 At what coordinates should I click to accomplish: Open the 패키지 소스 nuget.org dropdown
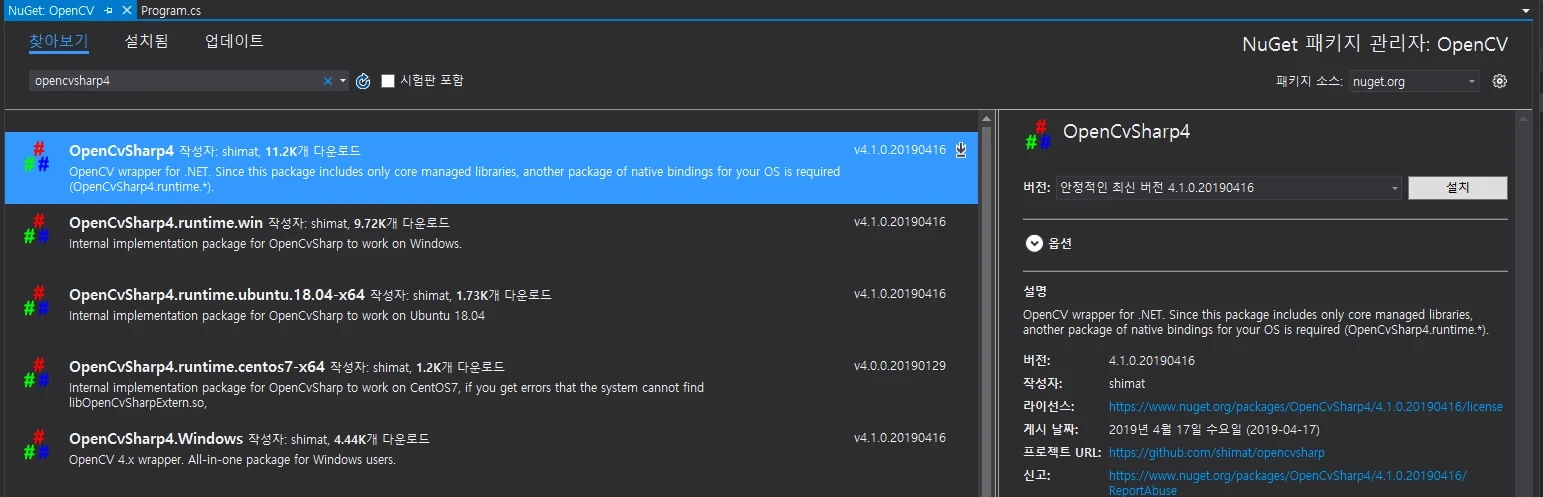pos(1414,82)
